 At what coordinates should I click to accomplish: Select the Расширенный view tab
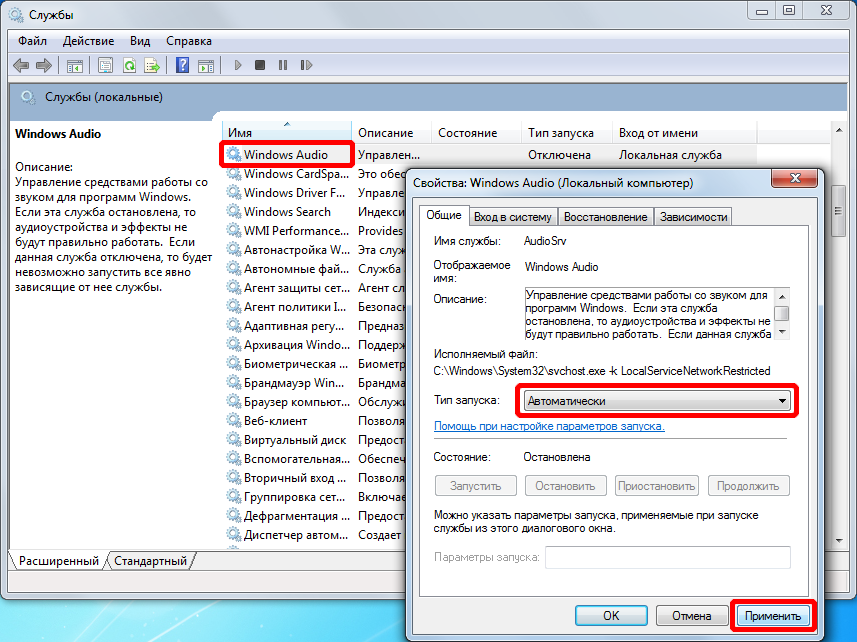tap(58, 561)
